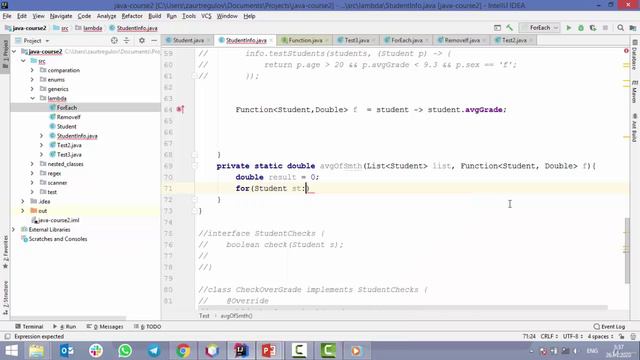
Task: Open the Refactor menu
Action: tap(132, 16)
